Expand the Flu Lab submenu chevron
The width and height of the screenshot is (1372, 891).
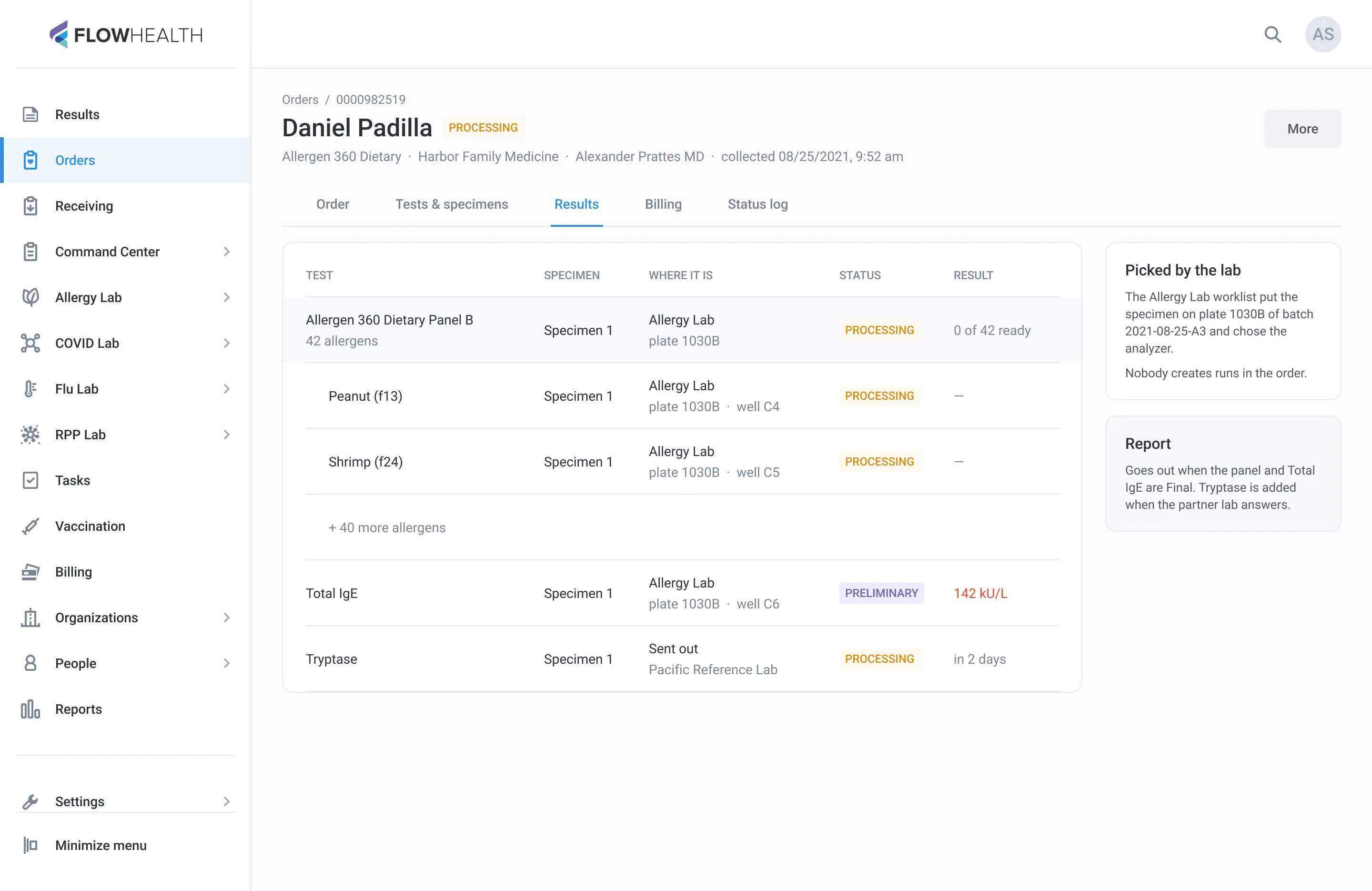coord(227,389)
